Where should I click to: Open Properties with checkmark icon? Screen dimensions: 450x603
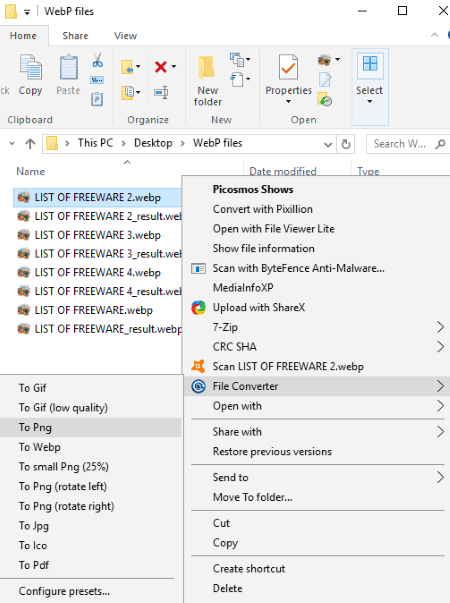click(x=288, y=67)
